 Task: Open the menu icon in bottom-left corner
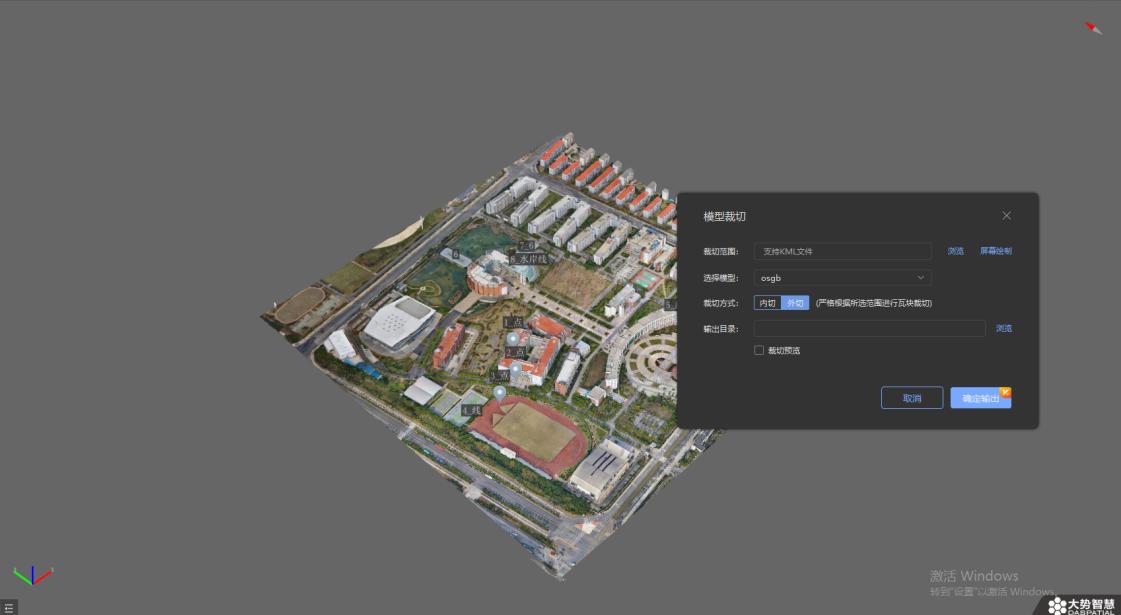9,608
